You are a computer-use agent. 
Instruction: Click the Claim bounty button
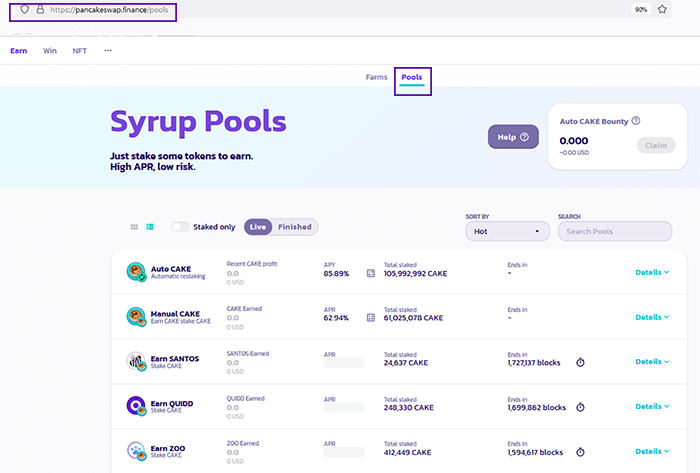(656, 145)
